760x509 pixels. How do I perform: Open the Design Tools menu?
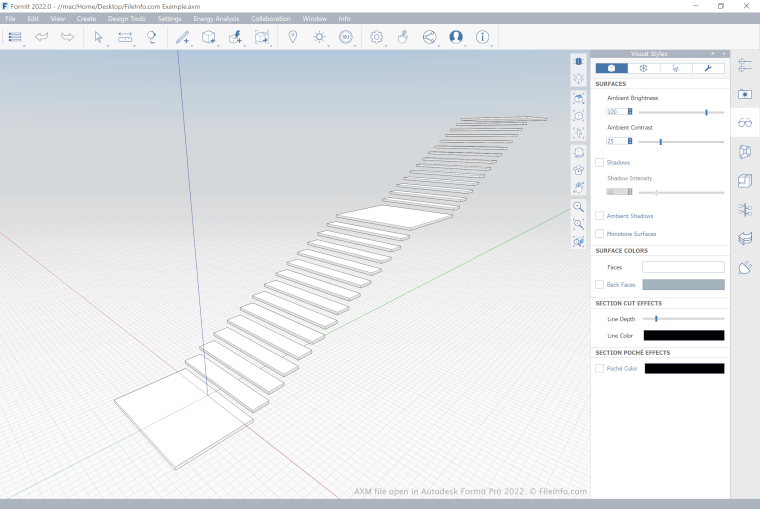pos(126,19)
